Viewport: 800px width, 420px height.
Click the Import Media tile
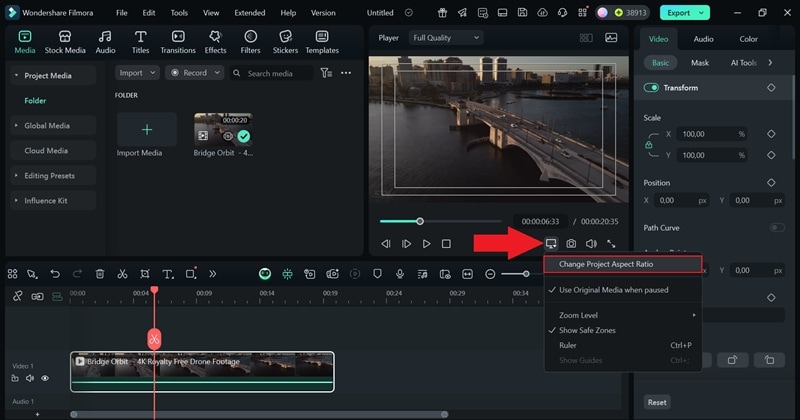[x=147, y=130]
